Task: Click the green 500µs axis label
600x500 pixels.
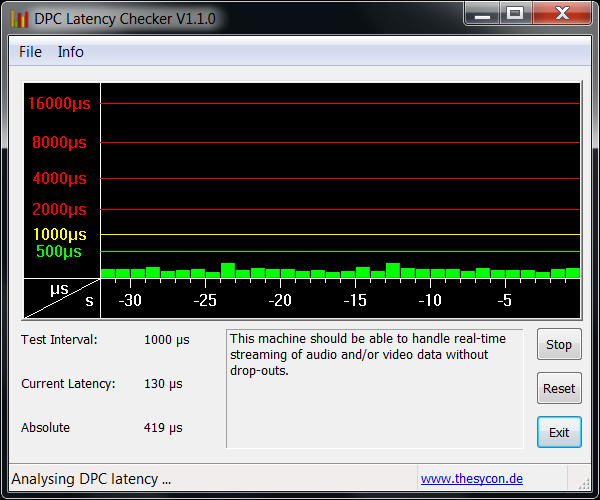Action: pos(59,251)
